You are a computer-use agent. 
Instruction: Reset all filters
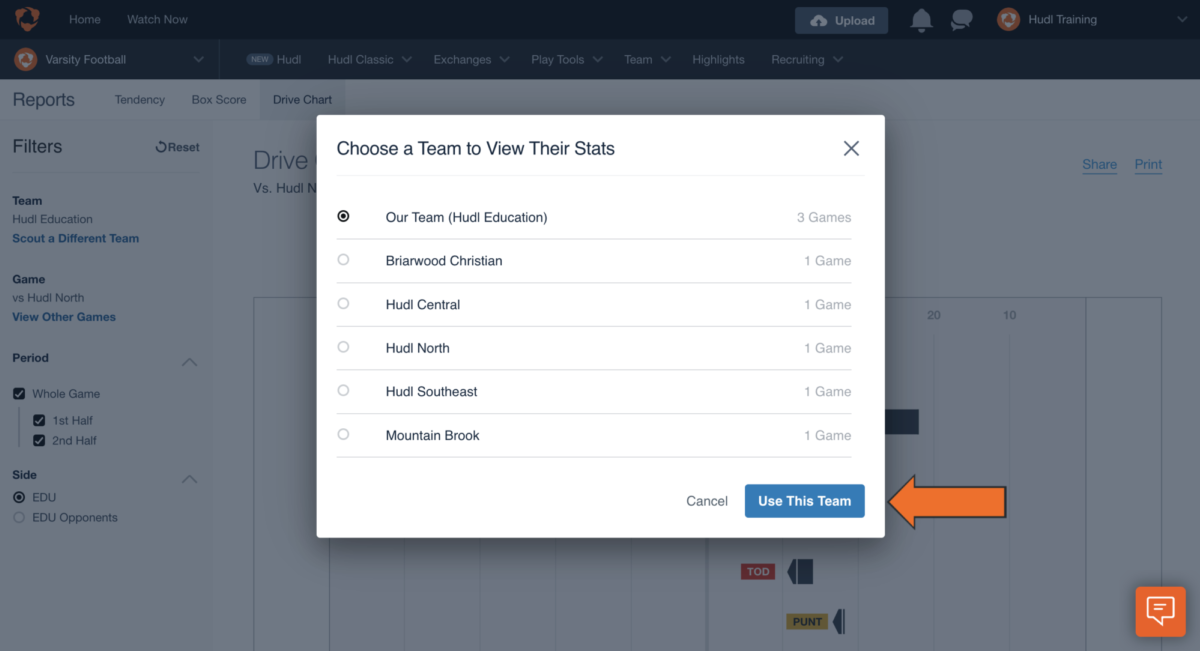point(177,146)
